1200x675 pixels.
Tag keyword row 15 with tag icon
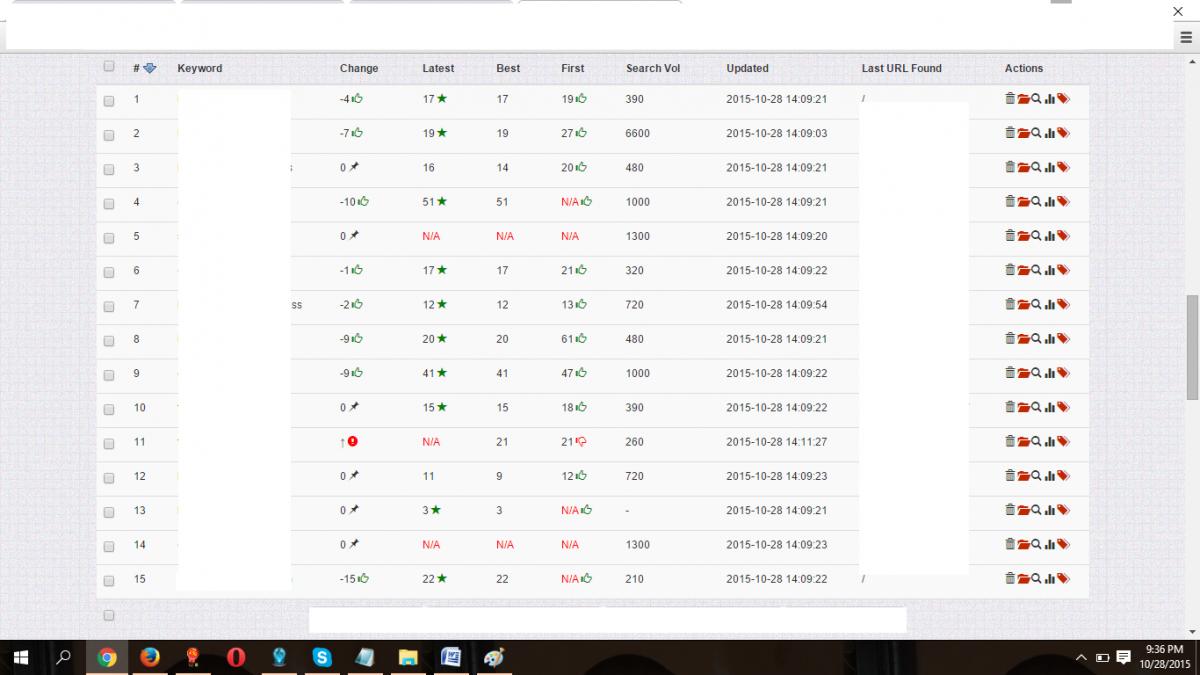(x=1063, y=578)
